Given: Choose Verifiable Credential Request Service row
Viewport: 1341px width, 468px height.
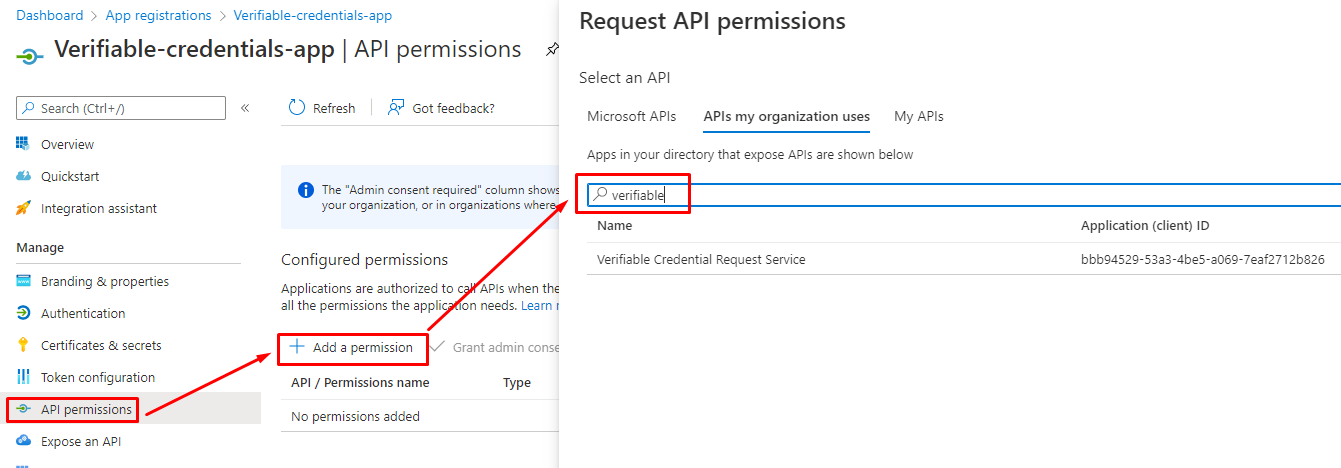Looking at the screenshot, I should 701,259.
